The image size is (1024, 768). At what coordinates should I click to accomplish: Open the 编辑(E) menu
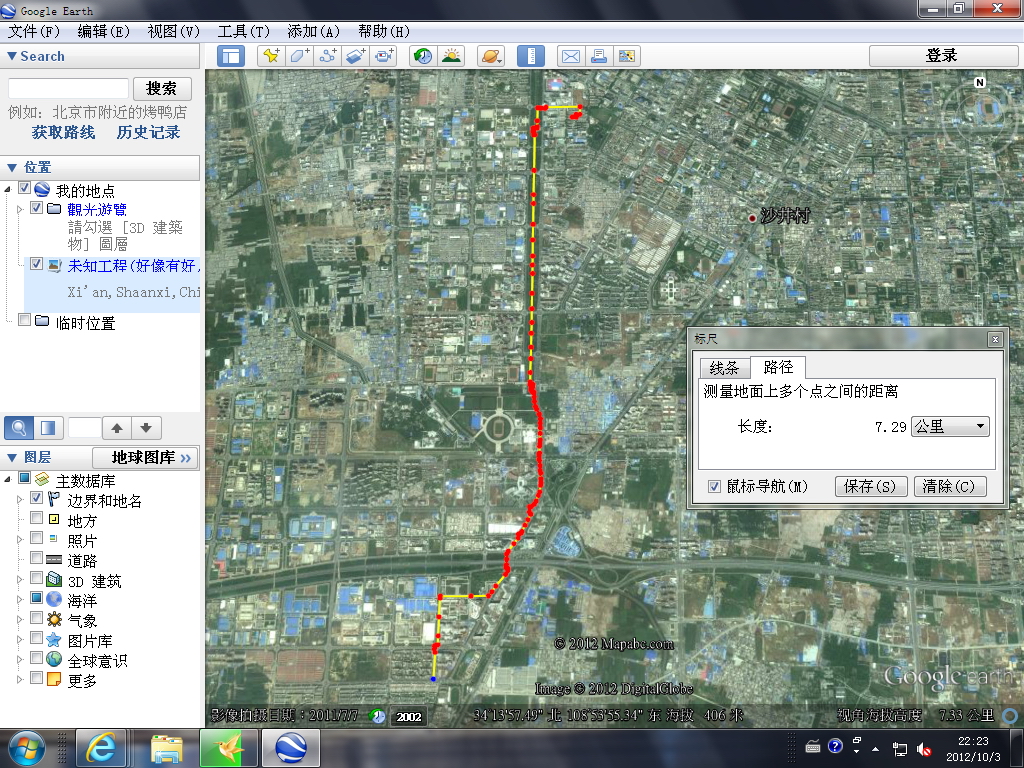pos(103,31)
